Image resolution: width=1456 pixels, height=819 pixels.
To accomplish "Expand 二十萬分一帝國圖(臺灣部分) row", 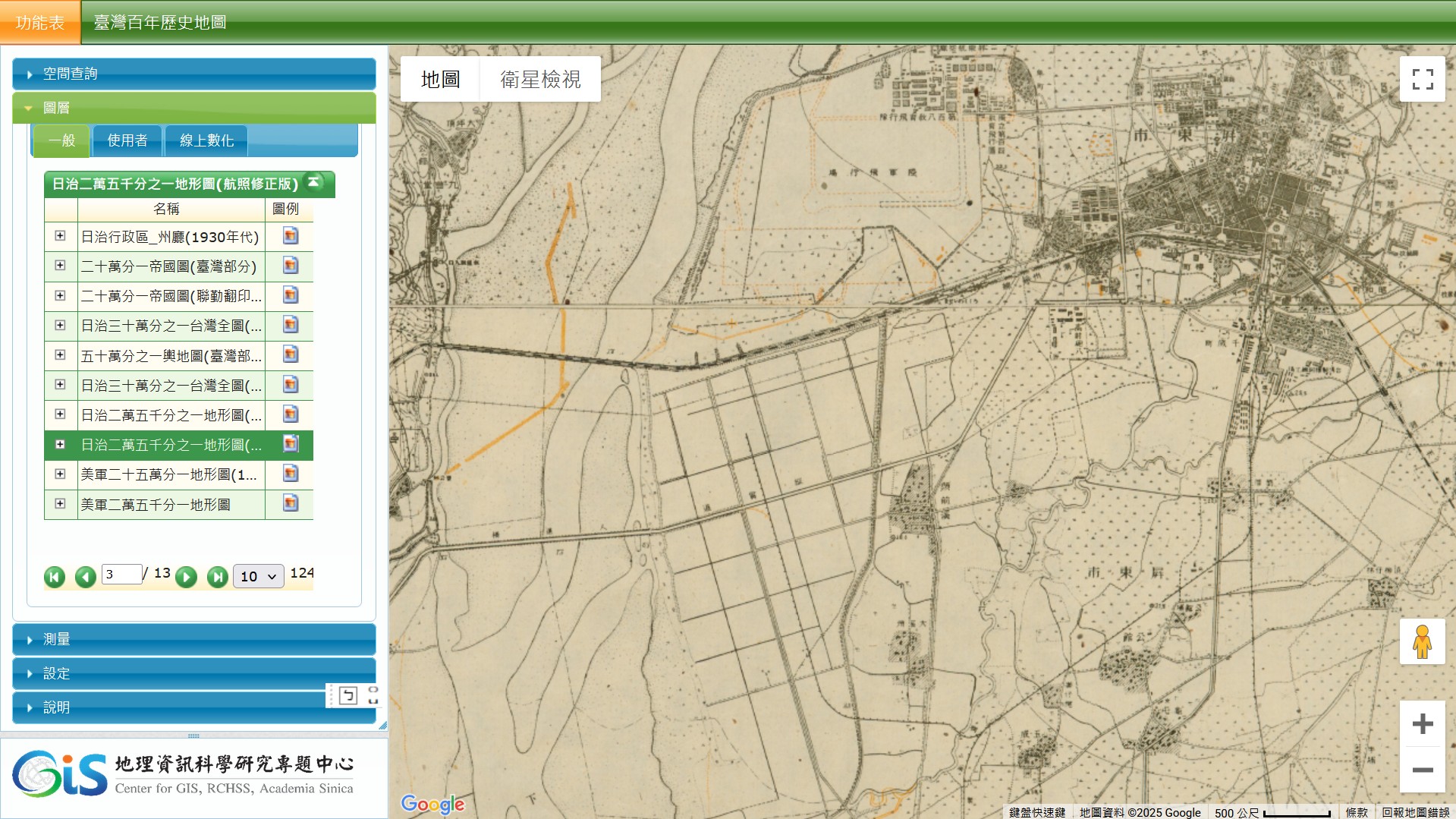I will click(x=60, y=266).
